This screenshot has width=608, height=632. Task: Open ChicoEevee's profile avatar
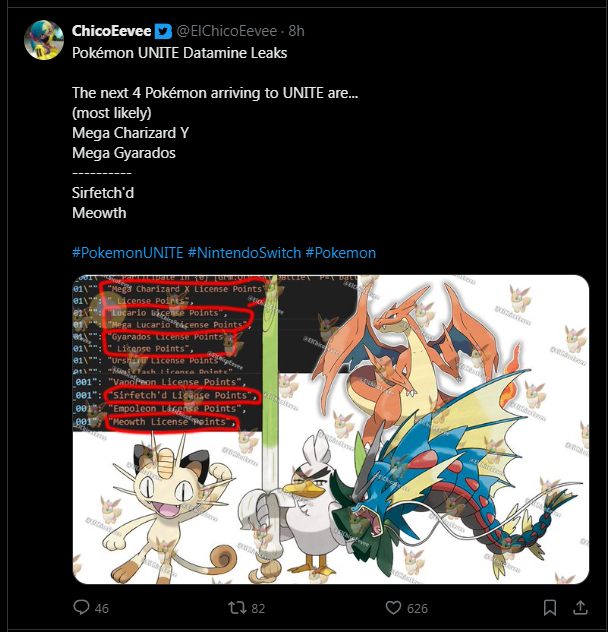(x=44, y=40)
